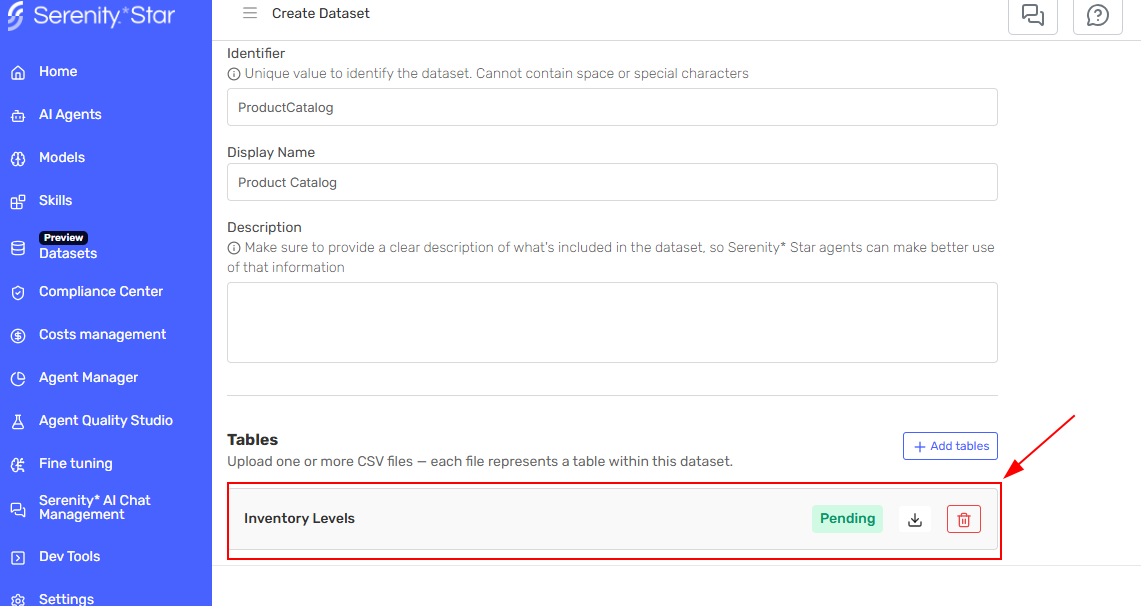Click the Models brain icon
This screenshot has width=1141, height=606.
tap(18, 158)
